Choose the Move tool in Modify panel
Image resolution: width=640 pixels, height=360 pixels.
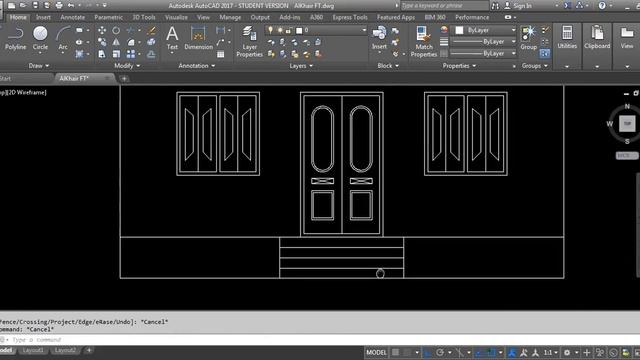(x=102, y=31)
